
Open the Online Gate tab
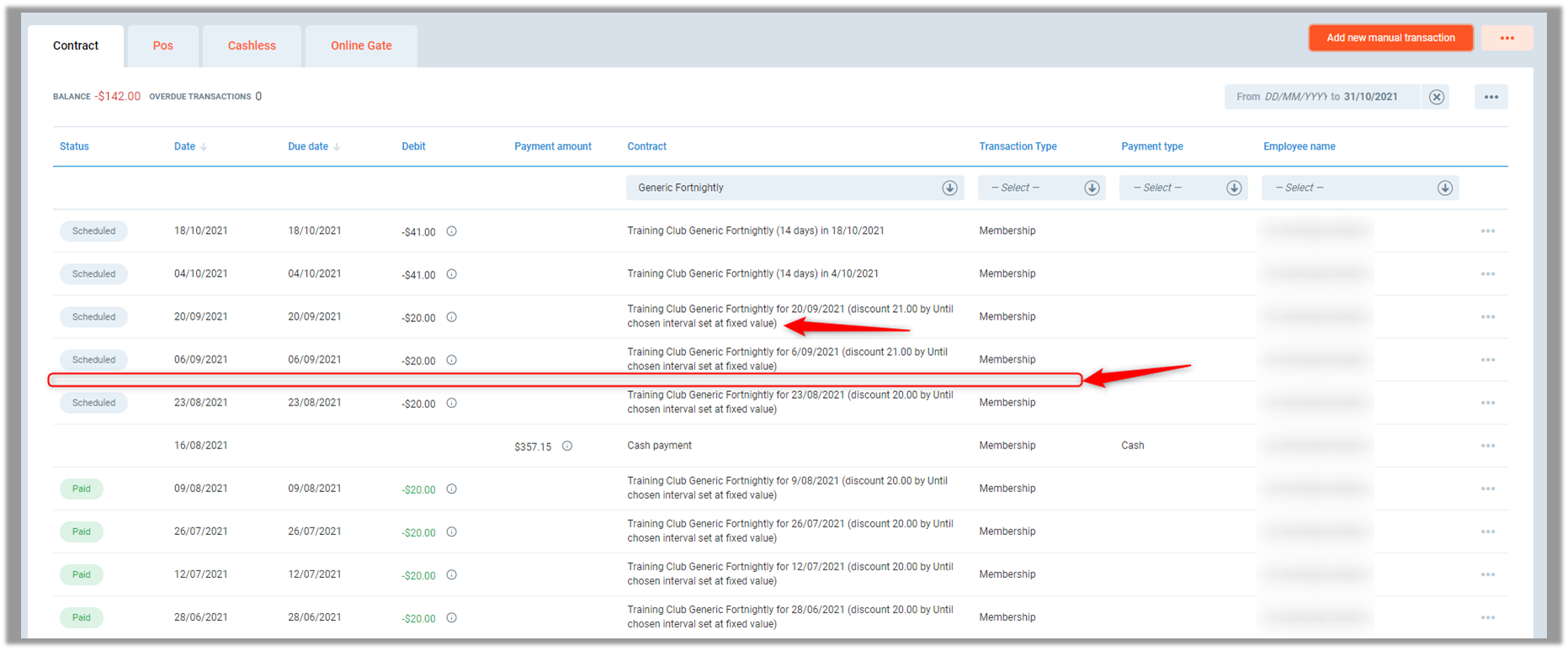click(361, 45)
